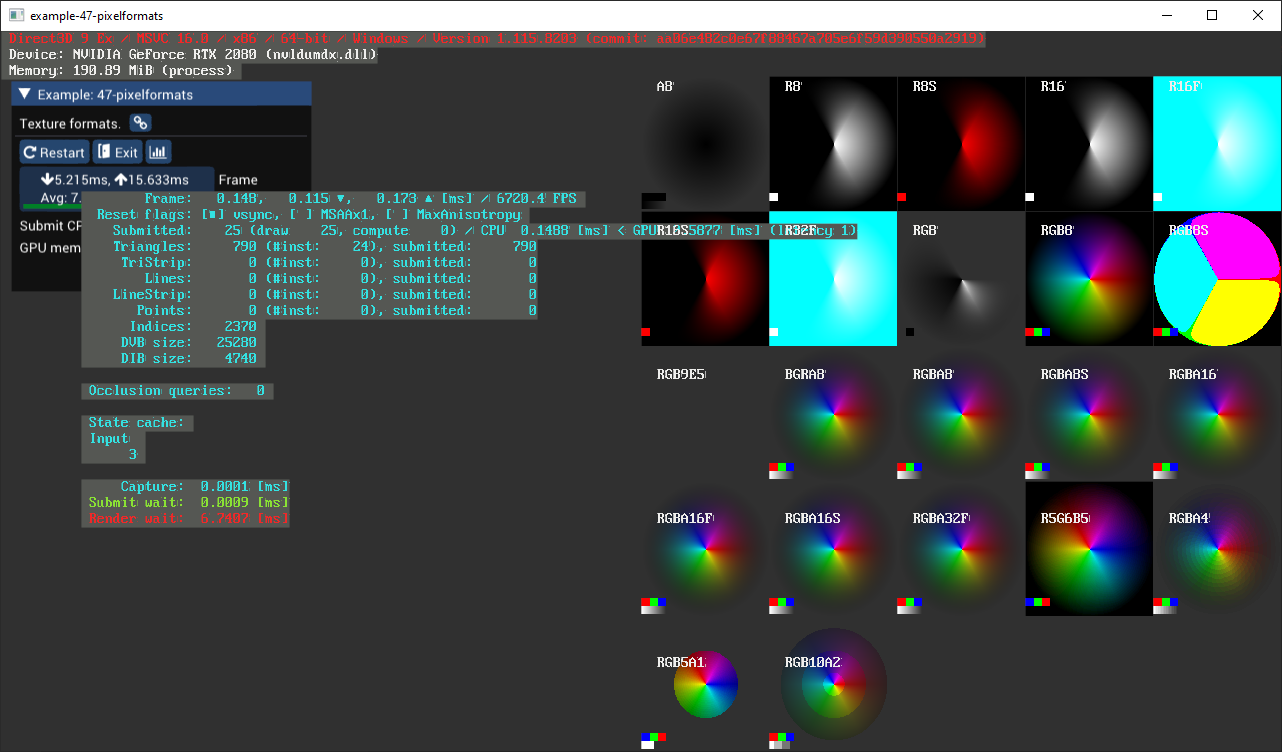The width and height of the screenshot is (1282, 752).
Task: Select the R5G6B5 texture thumbnail
Action: (x=1089, y=548)
